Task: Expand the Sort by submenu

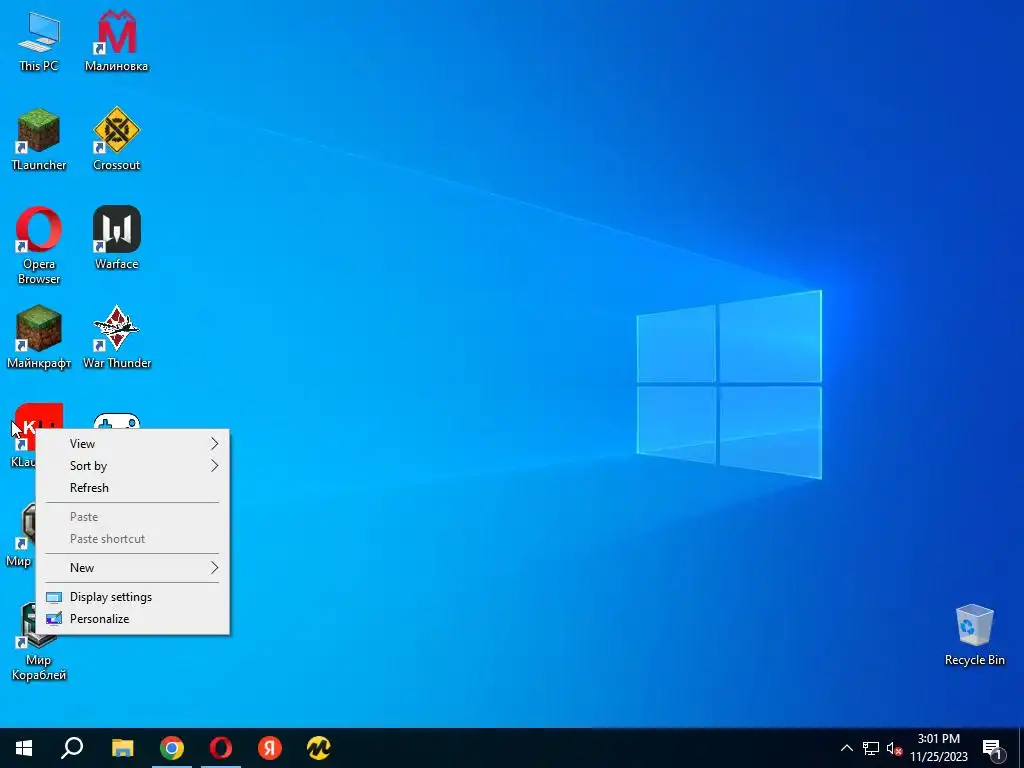Action: (x=132, y=466)
